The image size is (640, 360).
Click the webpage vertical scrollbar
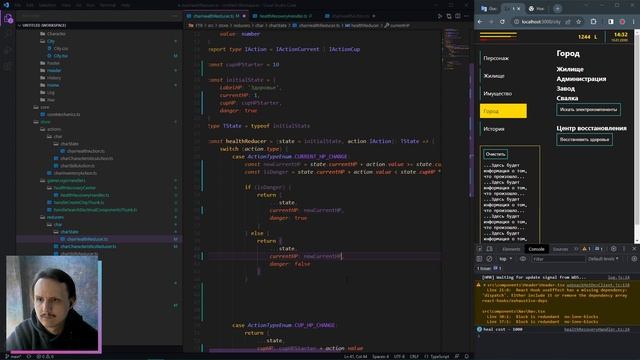coord(637,135)
